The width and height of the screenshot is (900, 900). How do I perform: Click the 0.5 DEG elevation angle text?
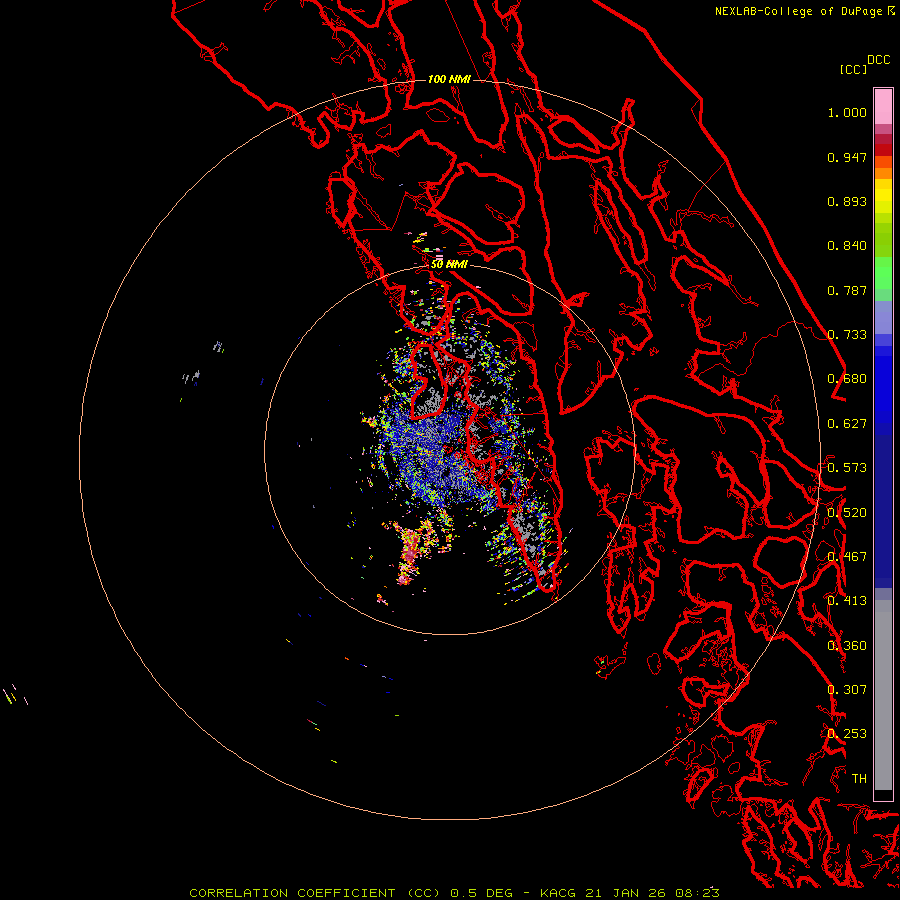(480, 893)
